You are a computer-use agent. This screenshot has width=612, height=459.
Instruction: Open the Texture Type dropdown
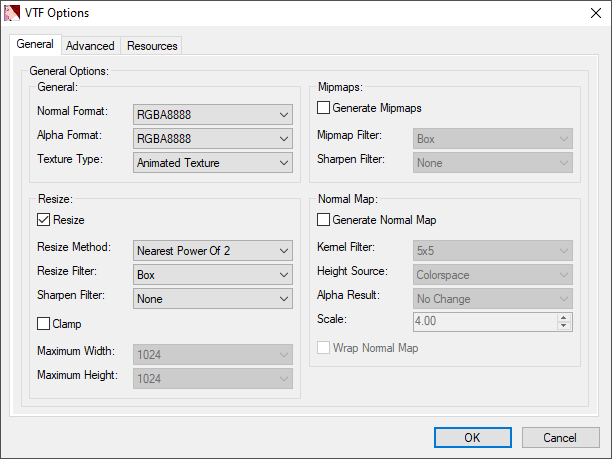(212, 162)
